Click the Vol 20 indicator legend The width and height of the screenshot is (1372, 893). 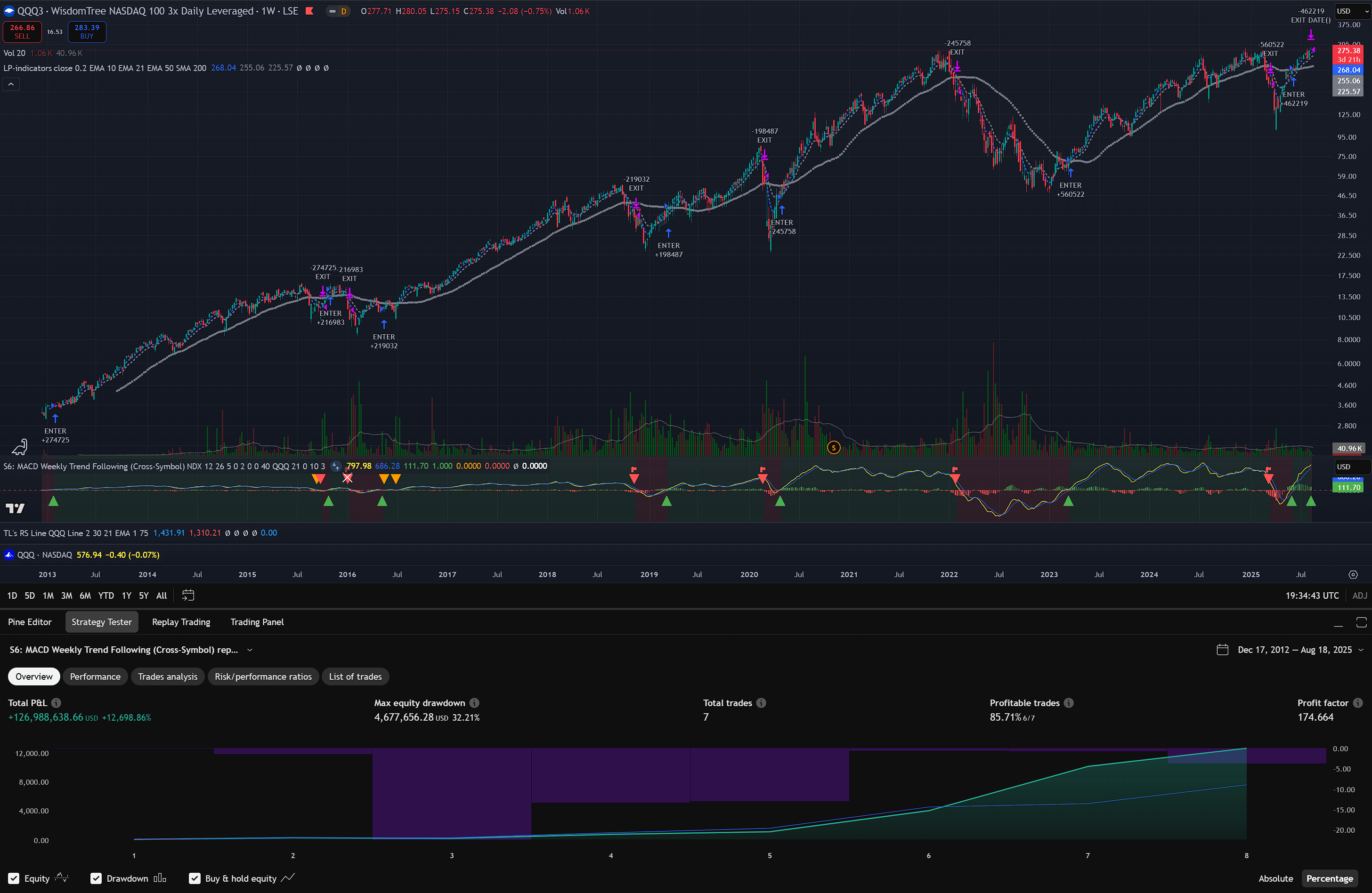pos(15,53)
